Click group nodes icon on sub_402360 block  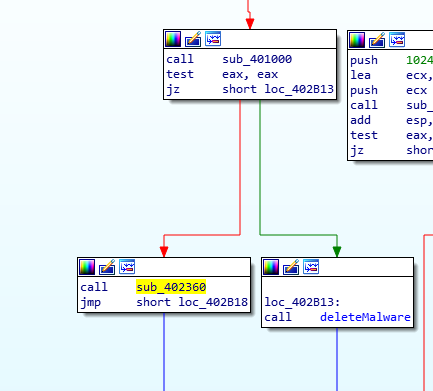[127, 267]
